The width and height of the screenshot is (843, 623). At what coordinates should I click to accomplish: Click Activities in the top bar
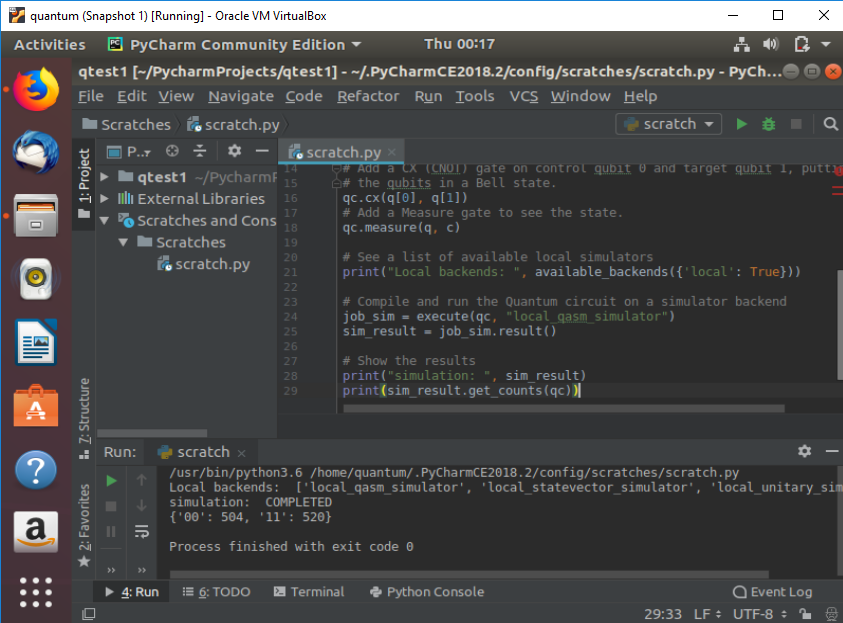tap(49, 45)
